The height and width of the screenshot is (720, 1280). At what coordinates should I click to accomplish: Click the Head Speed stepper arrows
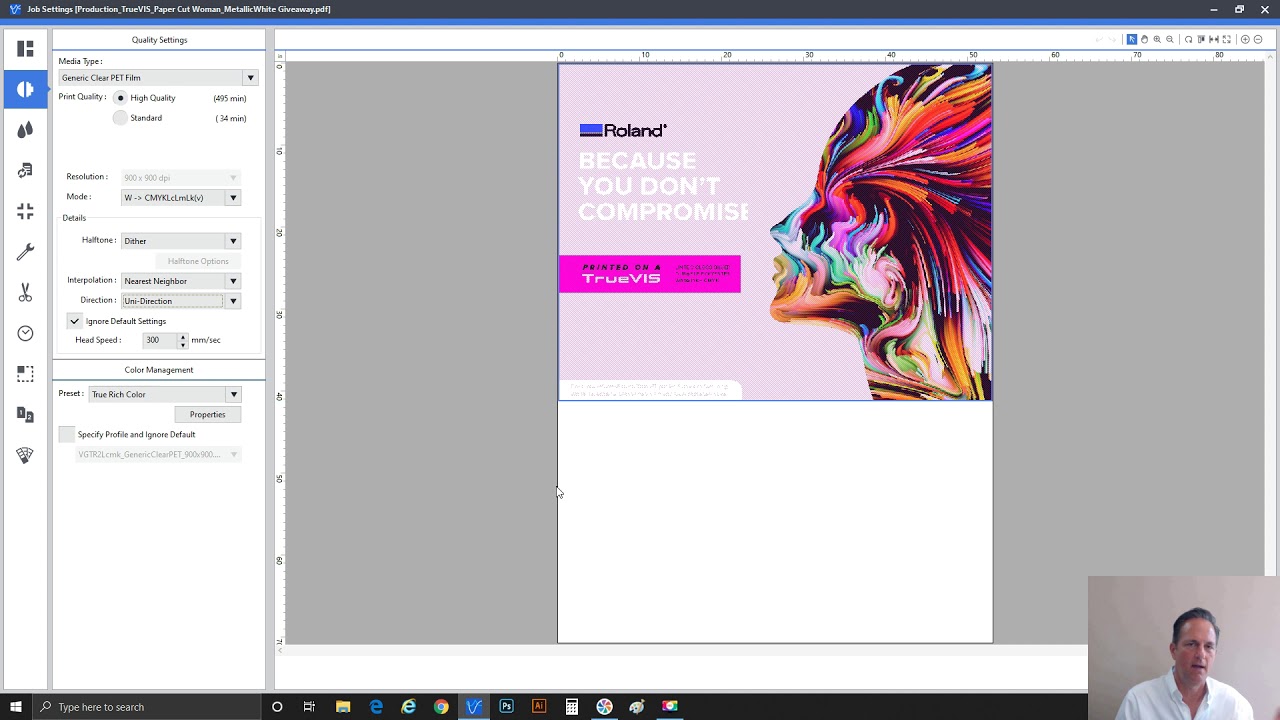tap(182, 340)
